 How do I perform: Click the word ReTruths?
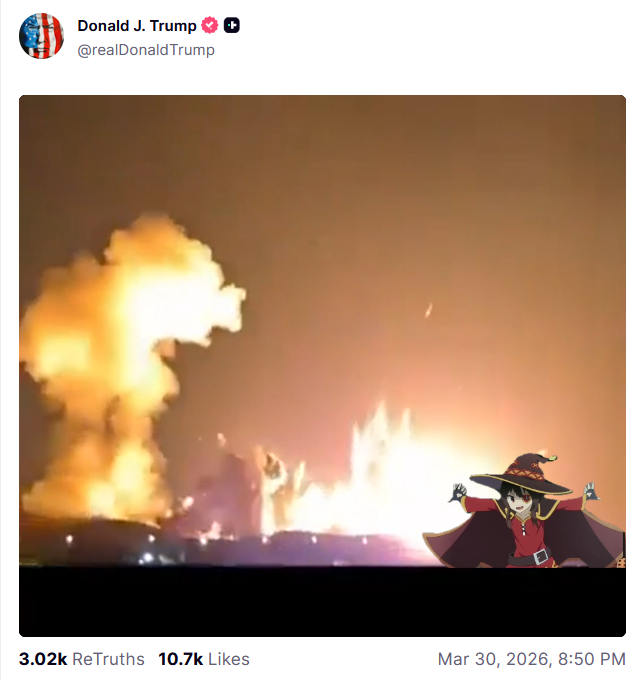click(x=108, y=659)
